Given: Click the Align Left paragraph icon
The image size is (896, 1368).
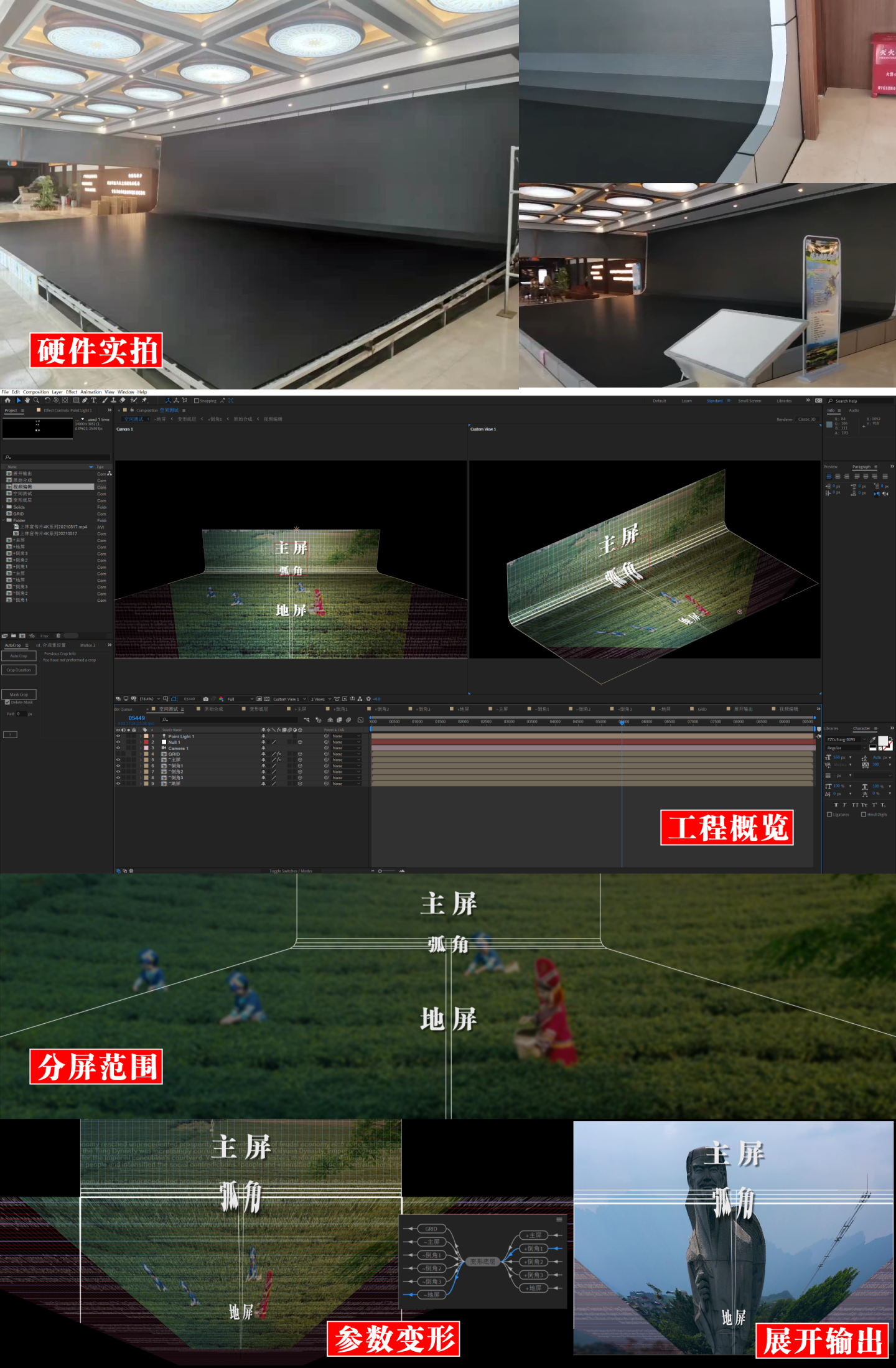Looking at the screenshot, I should [829, 476].
